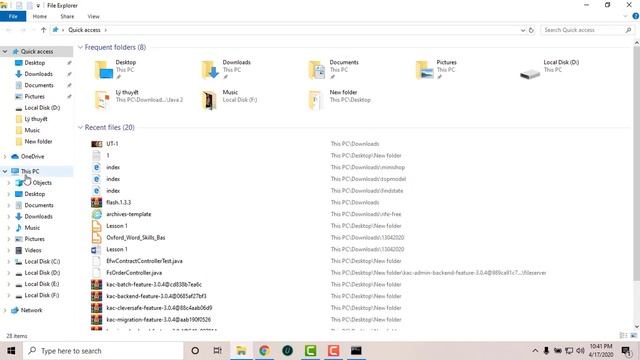Click the Lý thuyết folder icon in Frequent folders
Image resolution: width=640 pixels, height=360 pixels.
tap(103, 100)
